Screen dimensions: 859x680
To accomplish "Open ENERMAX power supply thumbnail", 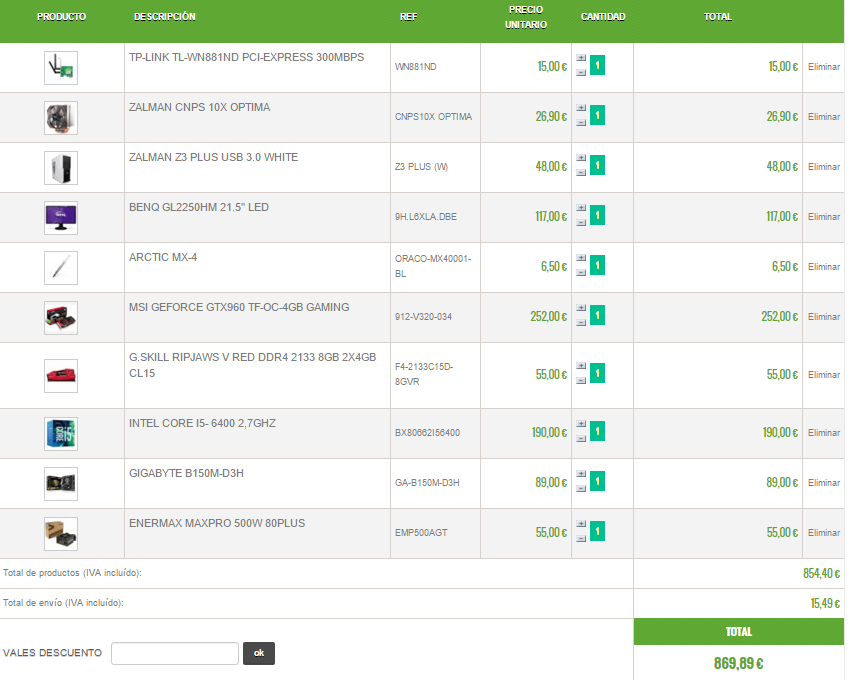I will (61, 534).
